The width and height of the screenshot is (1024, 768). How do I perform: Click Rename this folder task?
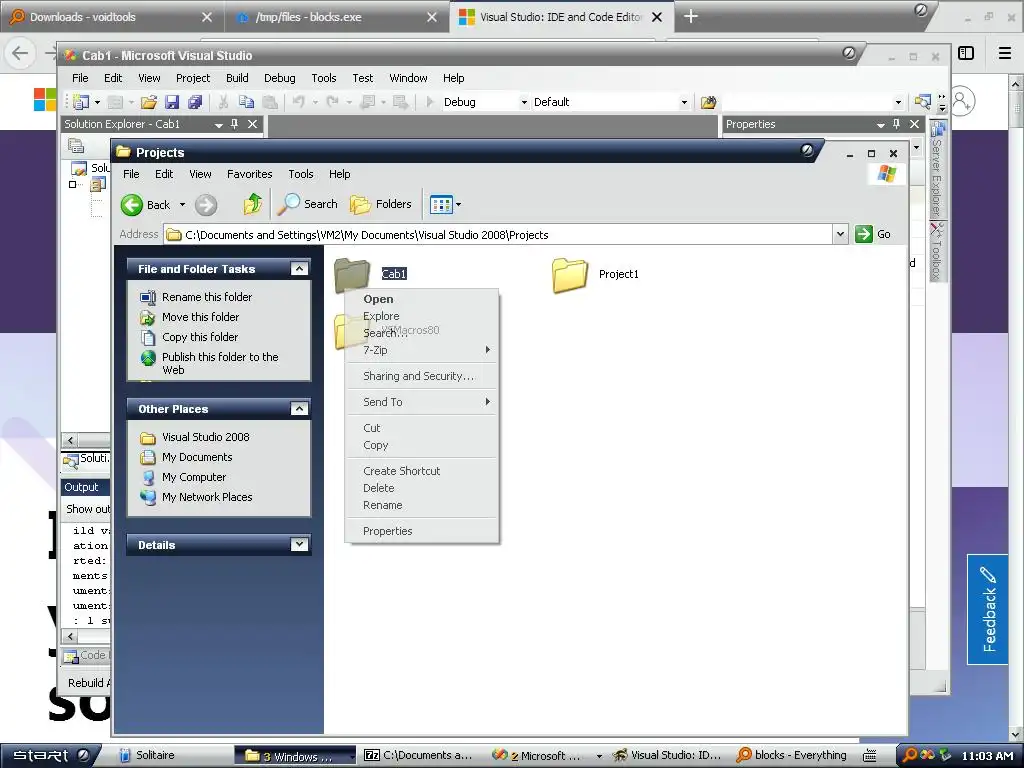click(206, 297)
